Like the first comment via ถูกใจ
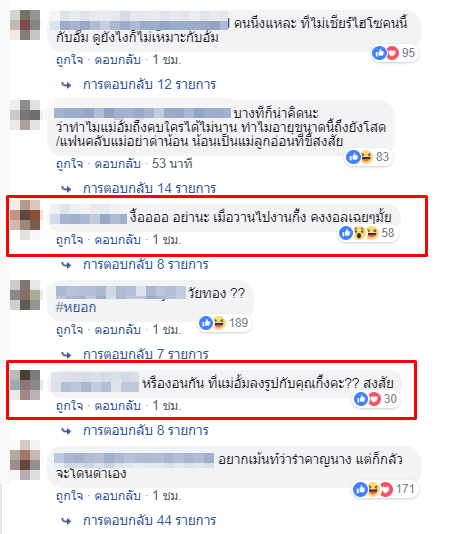 [x=69, y=60]
